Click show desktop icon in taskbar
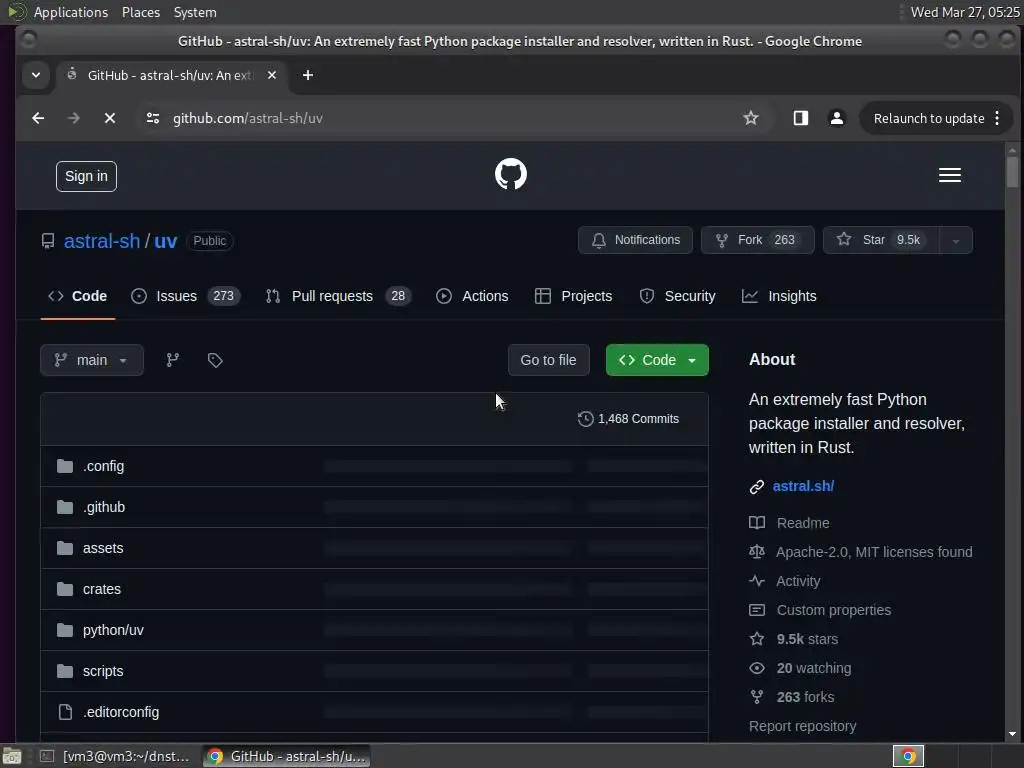This screenshot has height=768, width=1024. [12, 756]
